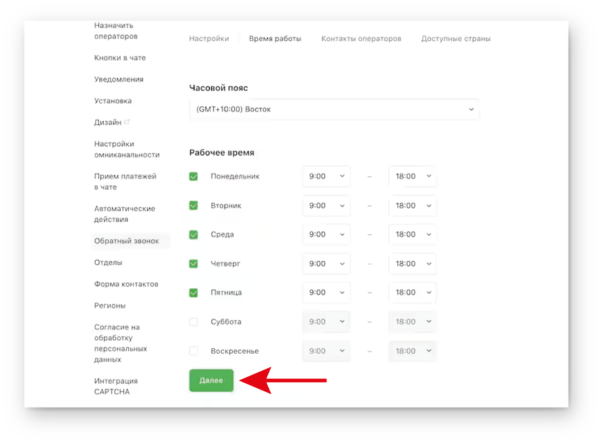Toggle the Четверг checkbox
This screenshot has width=600, height=443.
[194, 264]
